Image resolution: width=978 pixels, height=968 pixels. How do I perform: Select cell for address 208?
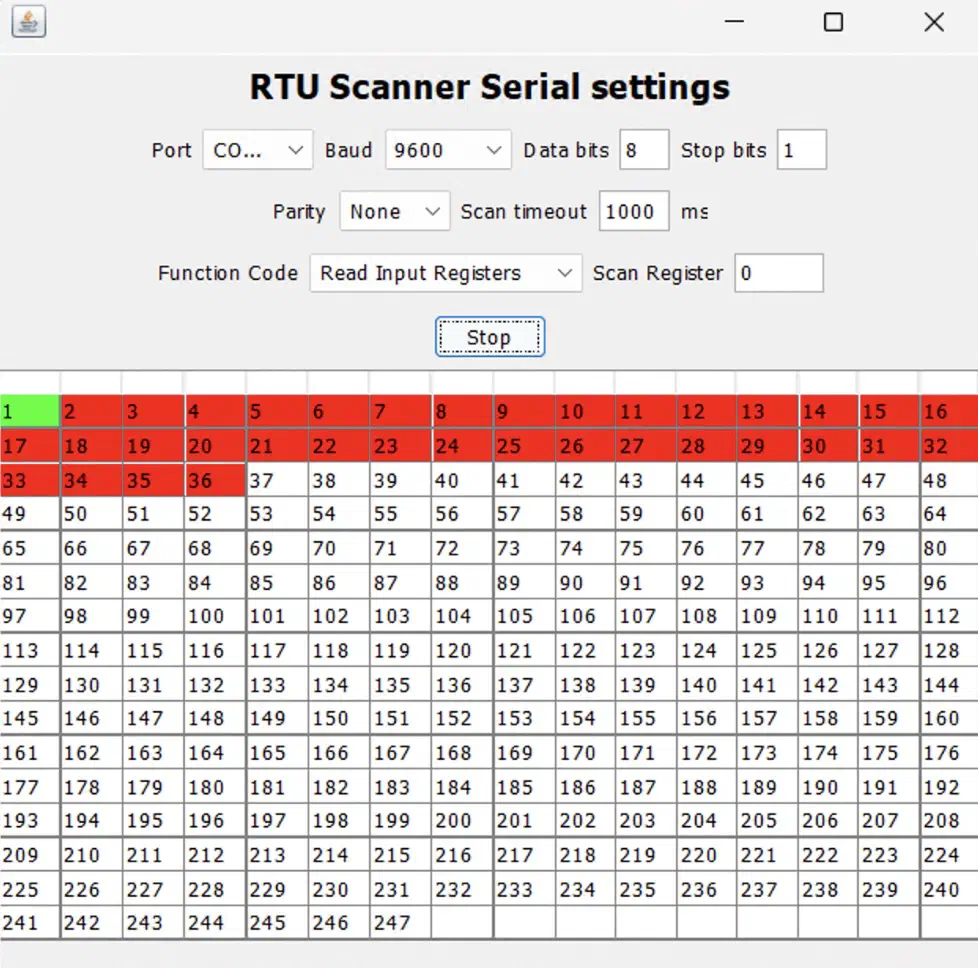949,821
